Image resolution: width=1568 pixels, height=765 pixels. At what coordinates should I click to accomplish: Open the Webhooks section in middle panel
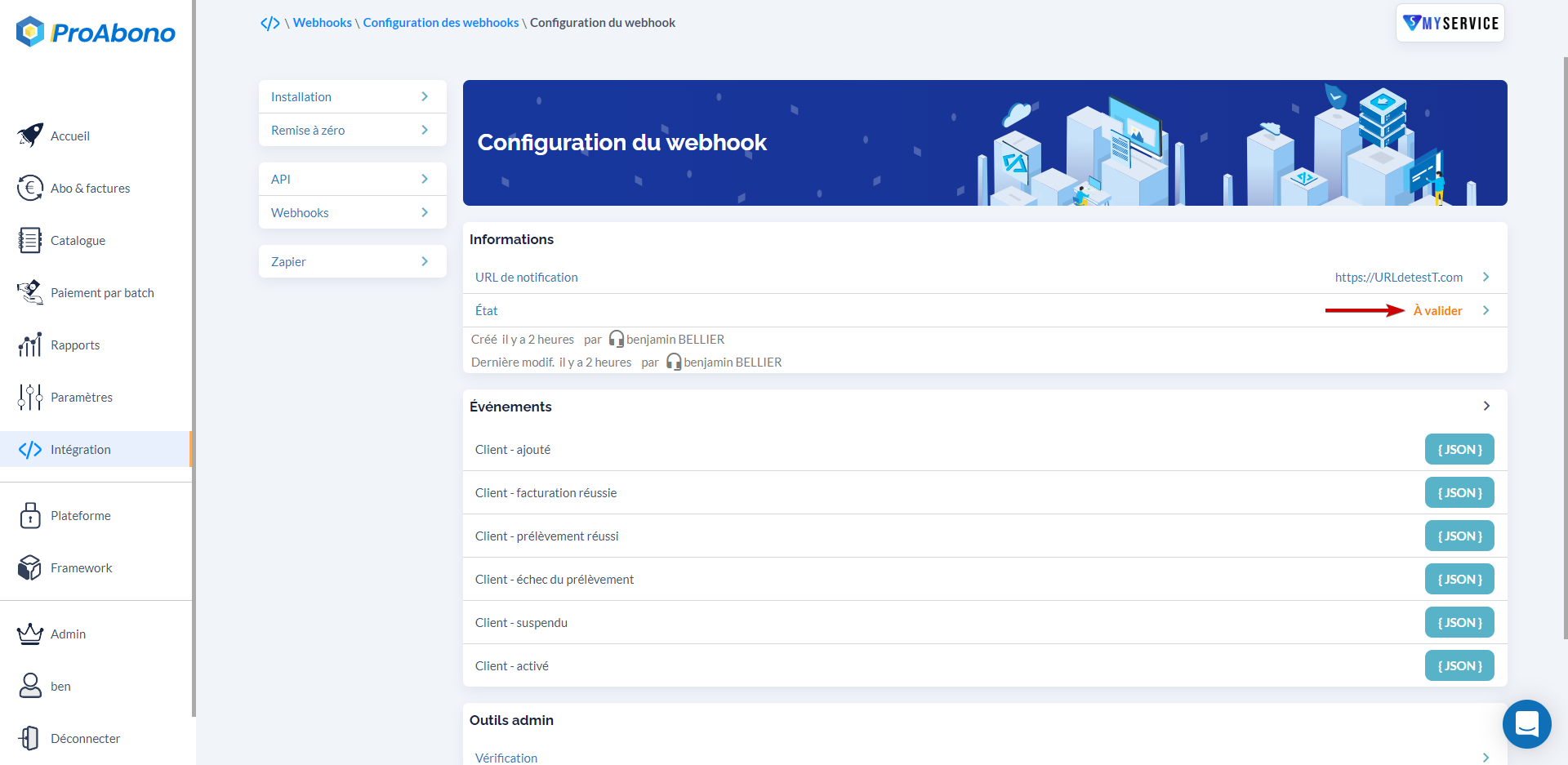[x=352, y=211]
